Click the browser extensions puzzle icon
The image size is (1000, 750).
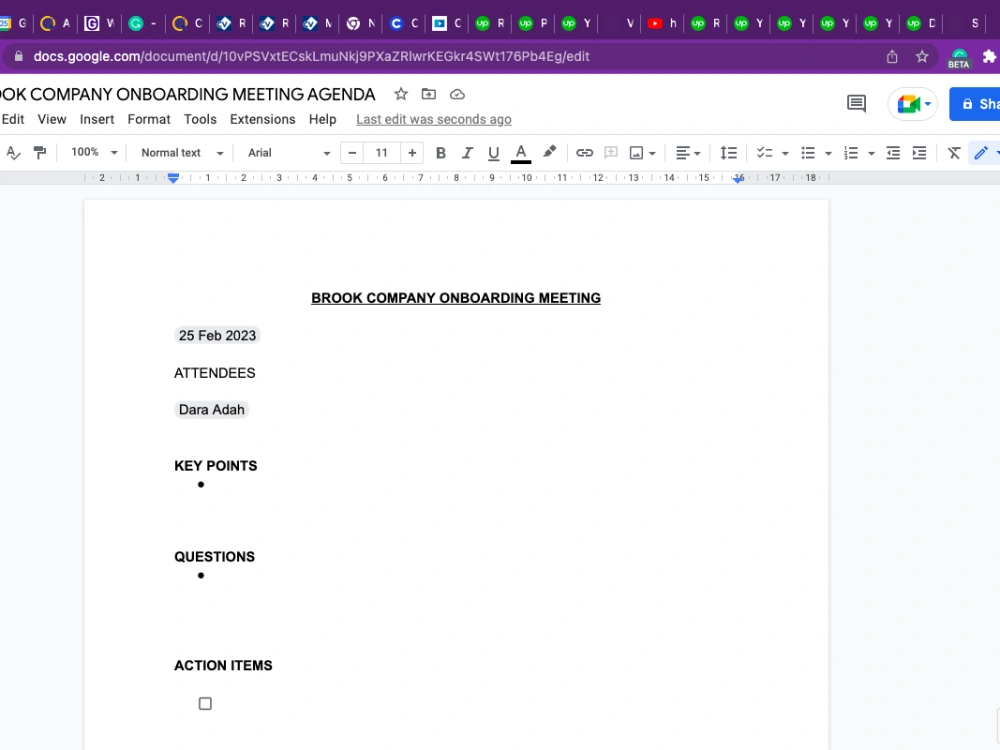(x=989, y=57)
